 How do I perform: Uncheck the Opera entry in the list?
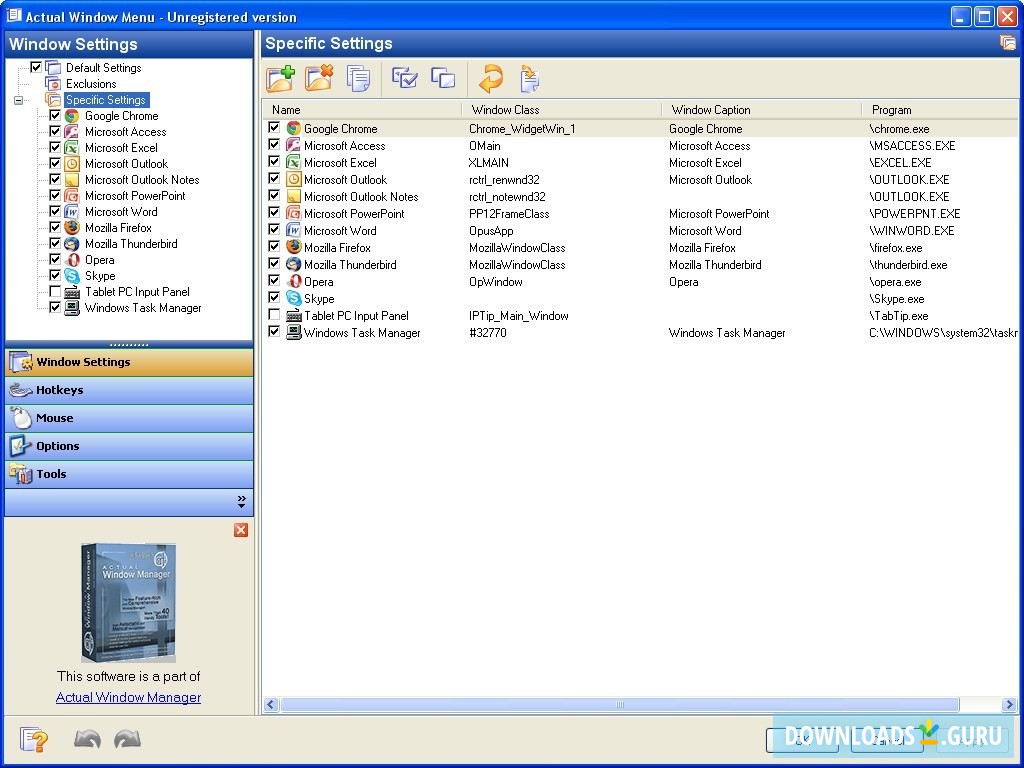coord(274,281)
